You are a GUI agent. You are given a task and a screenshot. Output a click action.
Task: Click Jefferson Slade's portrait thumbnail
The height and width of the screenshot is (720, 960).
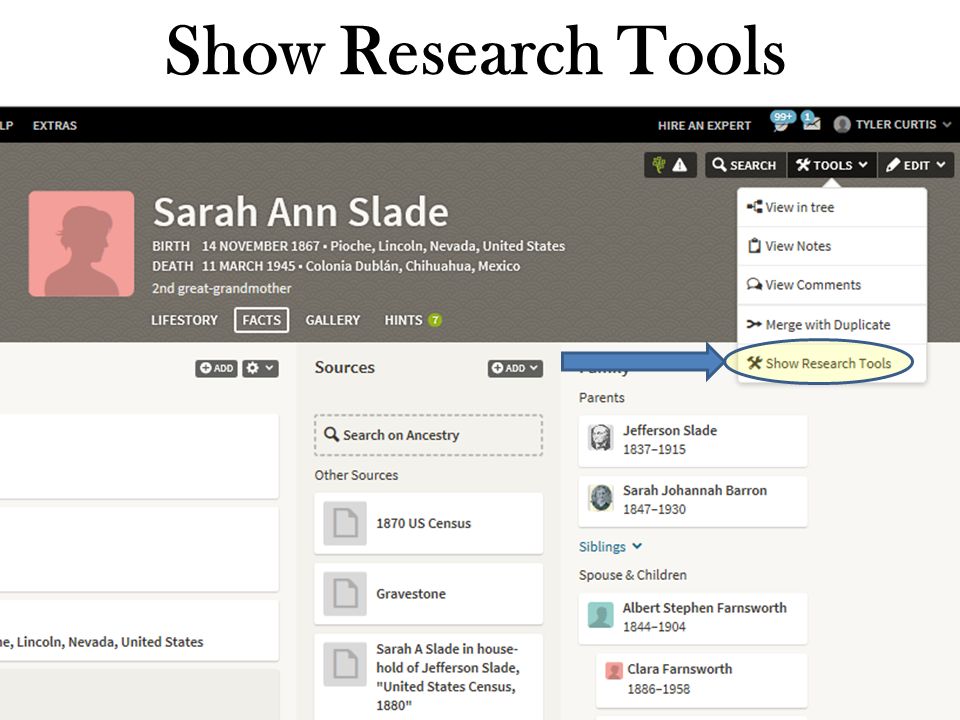click(600, 438)
